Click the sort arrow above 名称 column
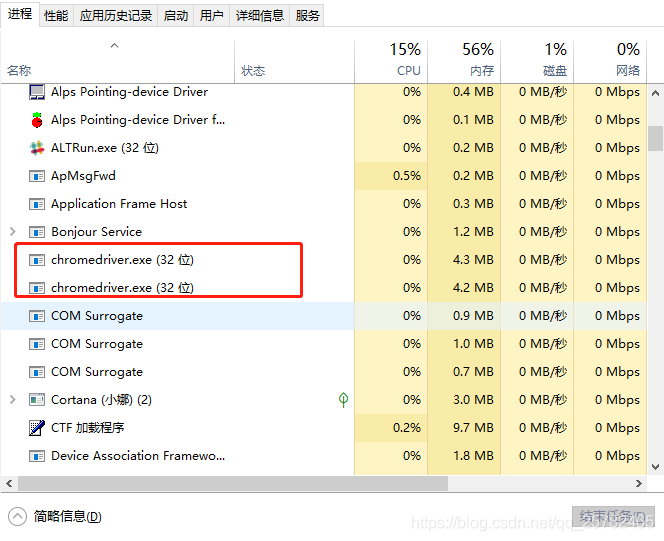 (114, 45)
